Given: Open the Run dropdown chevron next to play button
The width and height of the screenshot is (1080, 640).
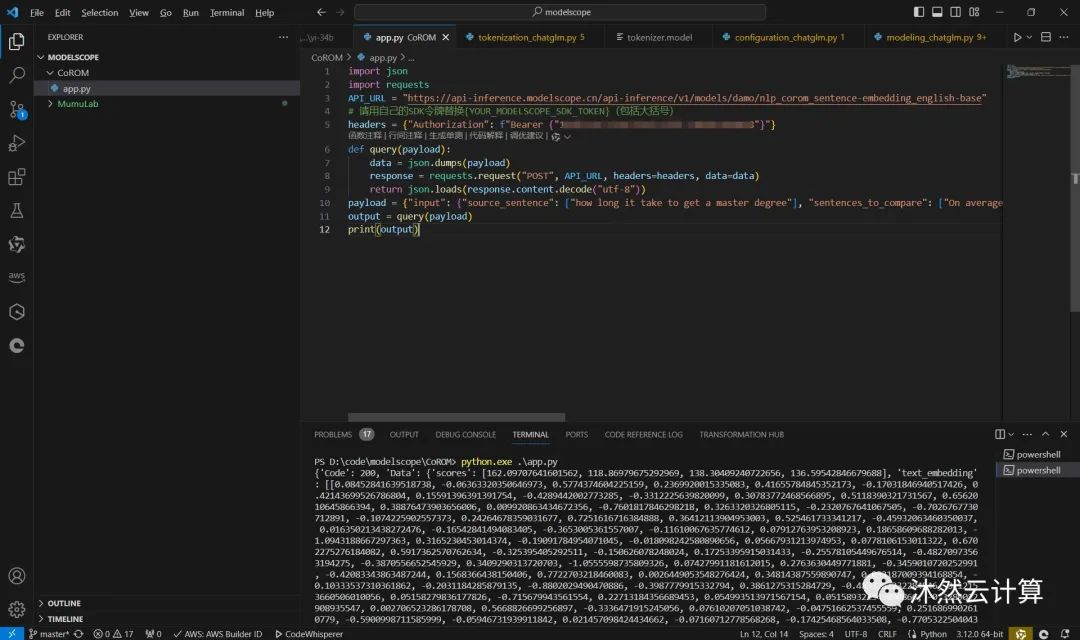Looking at the screenshot, I should (x=1029, y=36).
